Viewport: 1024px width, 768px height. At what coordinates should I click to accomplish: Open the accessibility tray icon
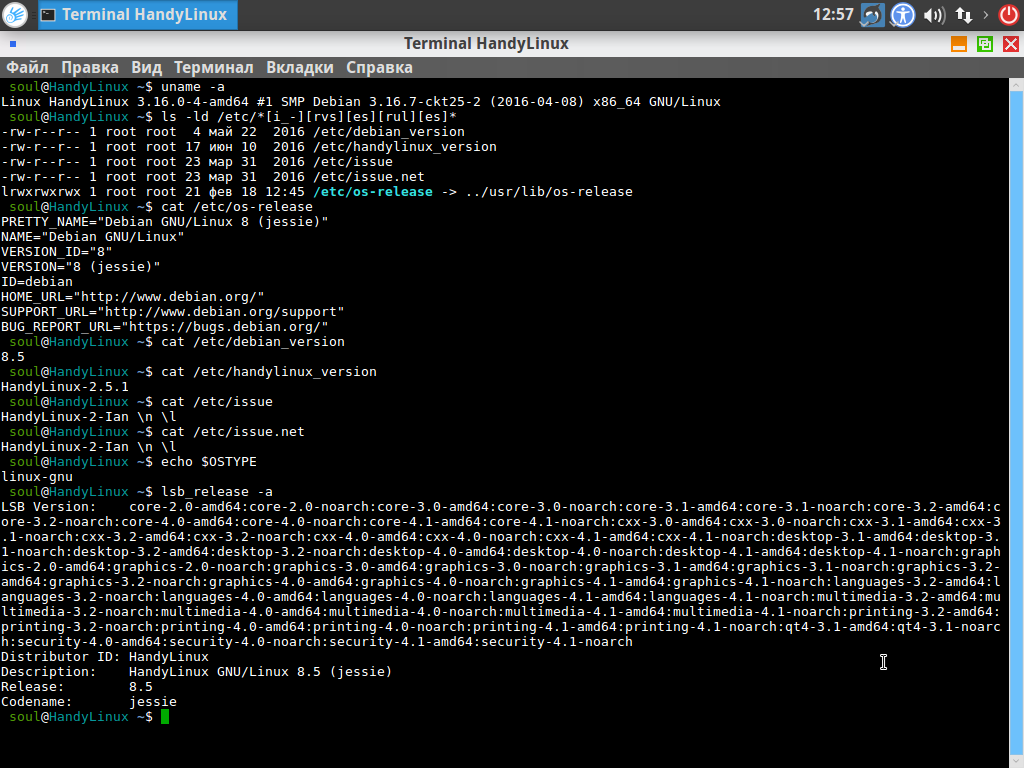point(903,14)
